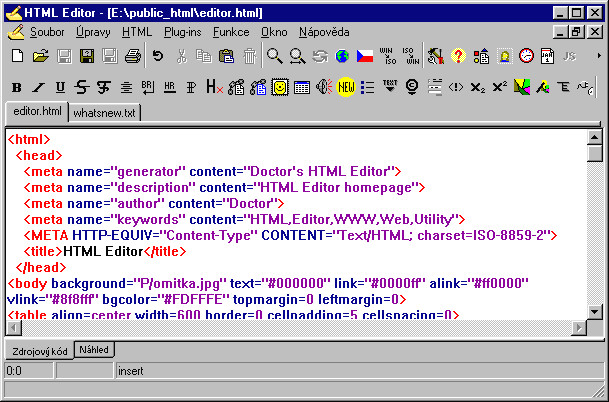
Task: Insert an image with the smiley icon
Action: (x=280, y=87)
